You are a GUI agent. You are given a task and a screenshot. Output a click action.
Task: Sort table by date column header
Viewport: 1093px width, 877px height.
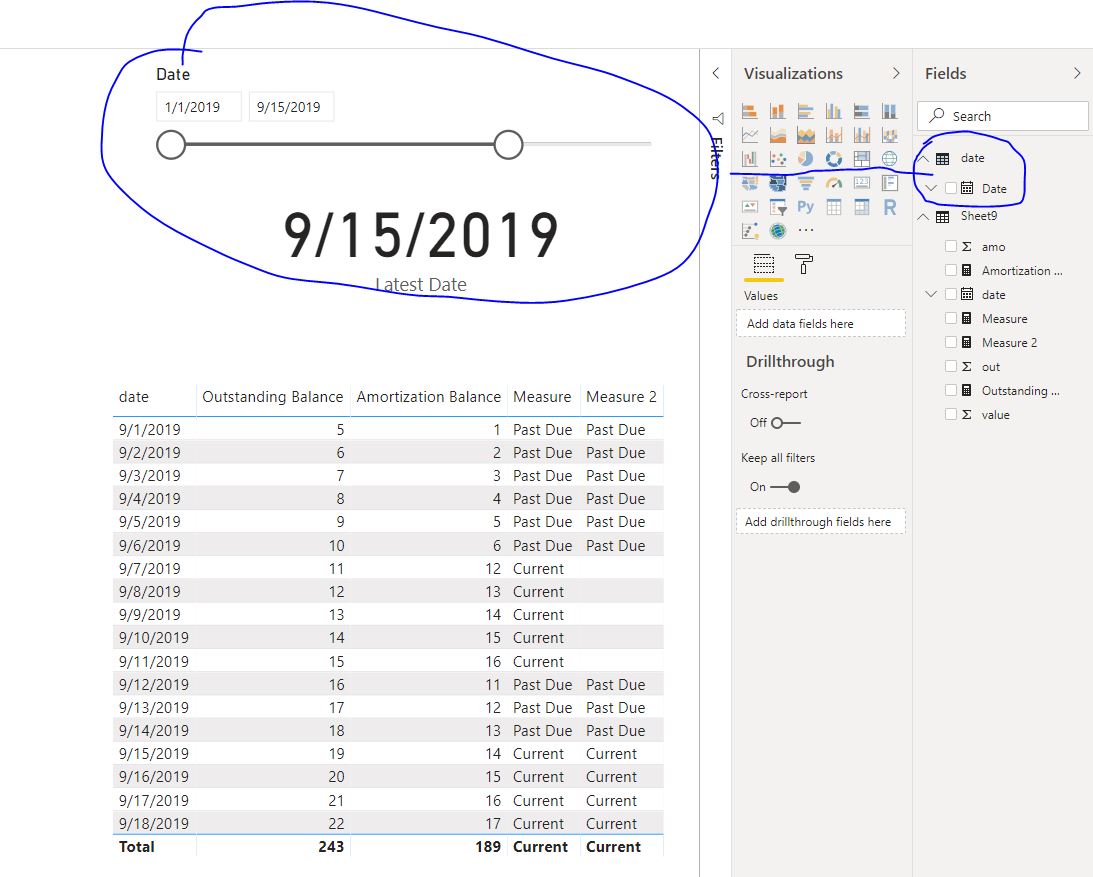(134, 397)
